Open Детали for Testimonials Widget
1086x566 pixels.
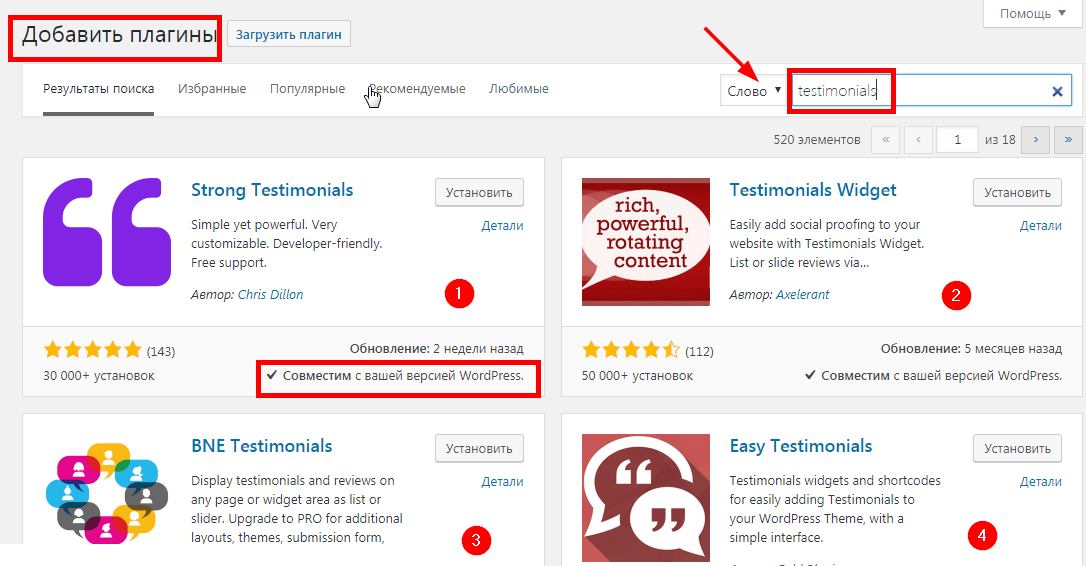1040,225
